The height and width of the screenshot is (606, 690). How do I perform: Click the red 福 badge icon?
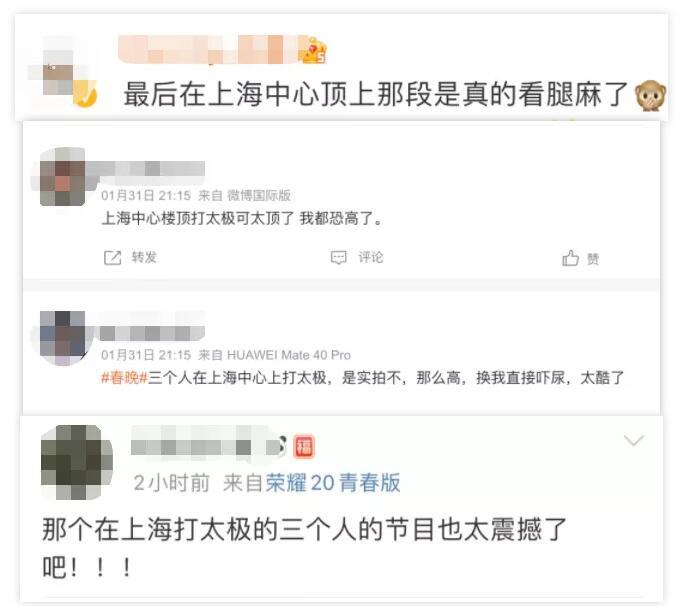[x=304, y=446]
